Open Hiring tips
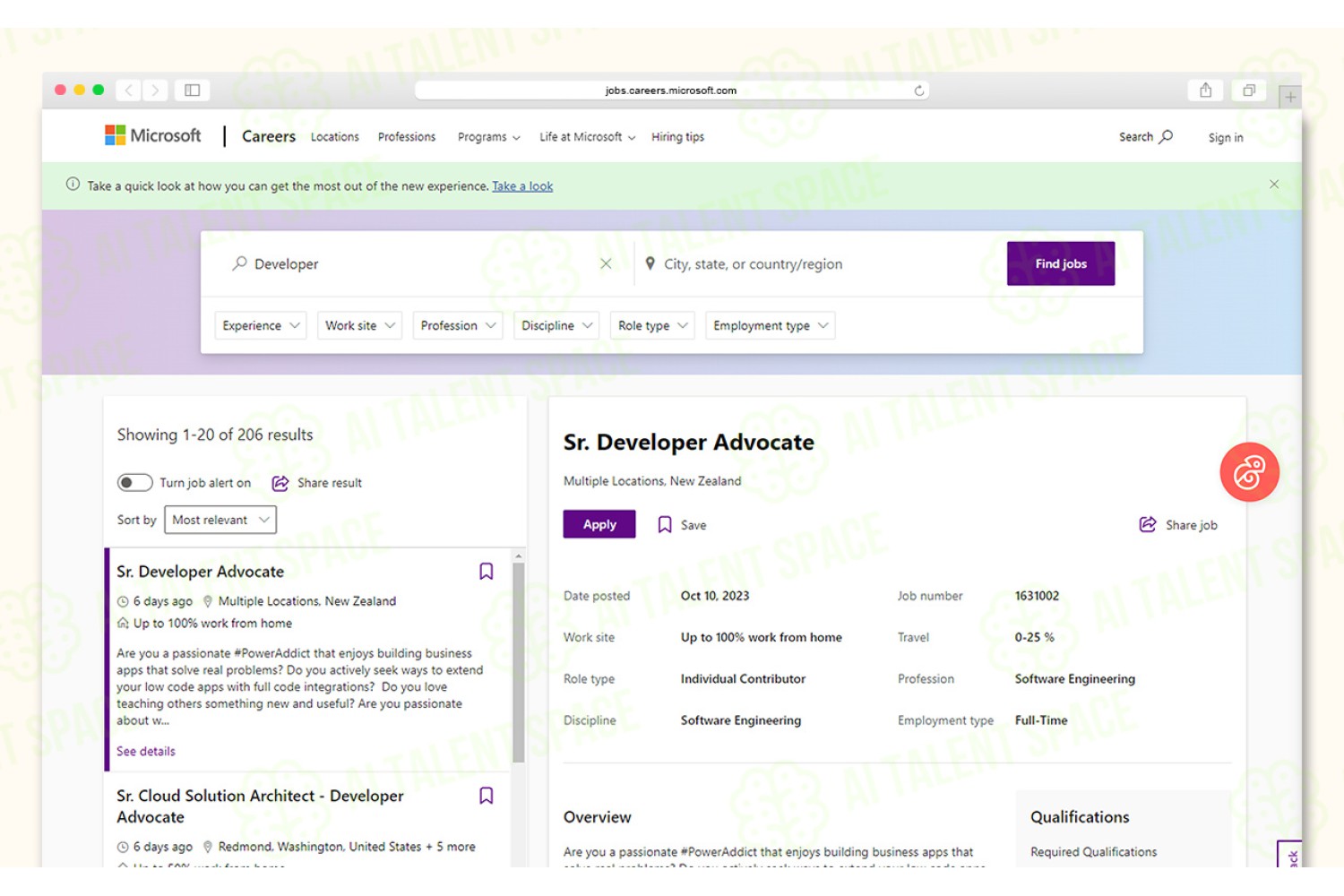 (x=677, y=137)
